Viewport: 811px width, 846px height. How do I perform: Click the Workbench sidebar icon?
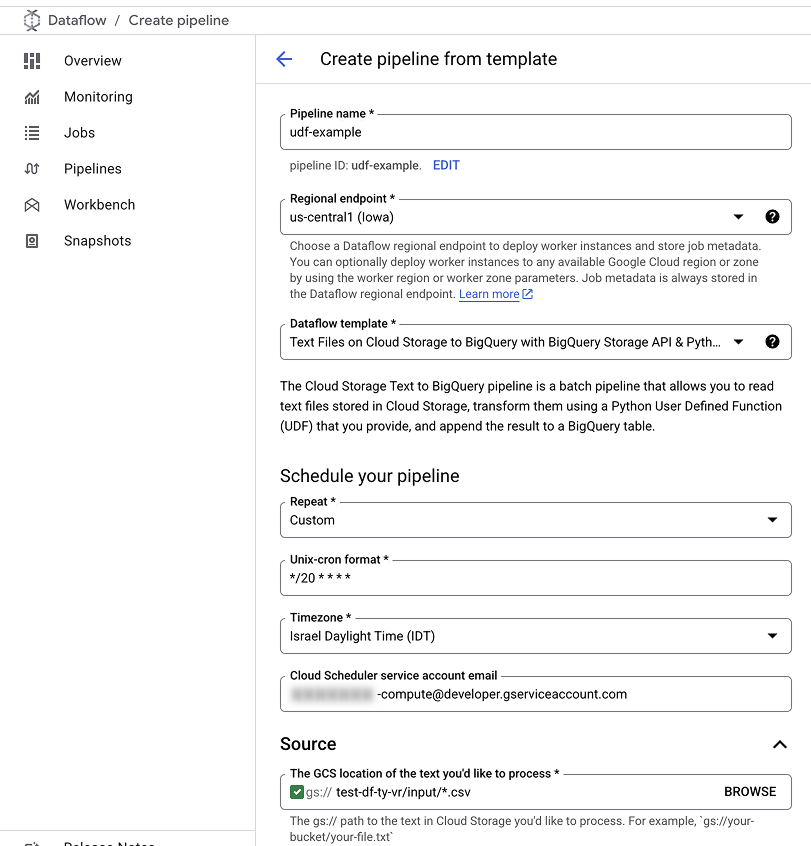pyautogui.click(x=32, y=205)
